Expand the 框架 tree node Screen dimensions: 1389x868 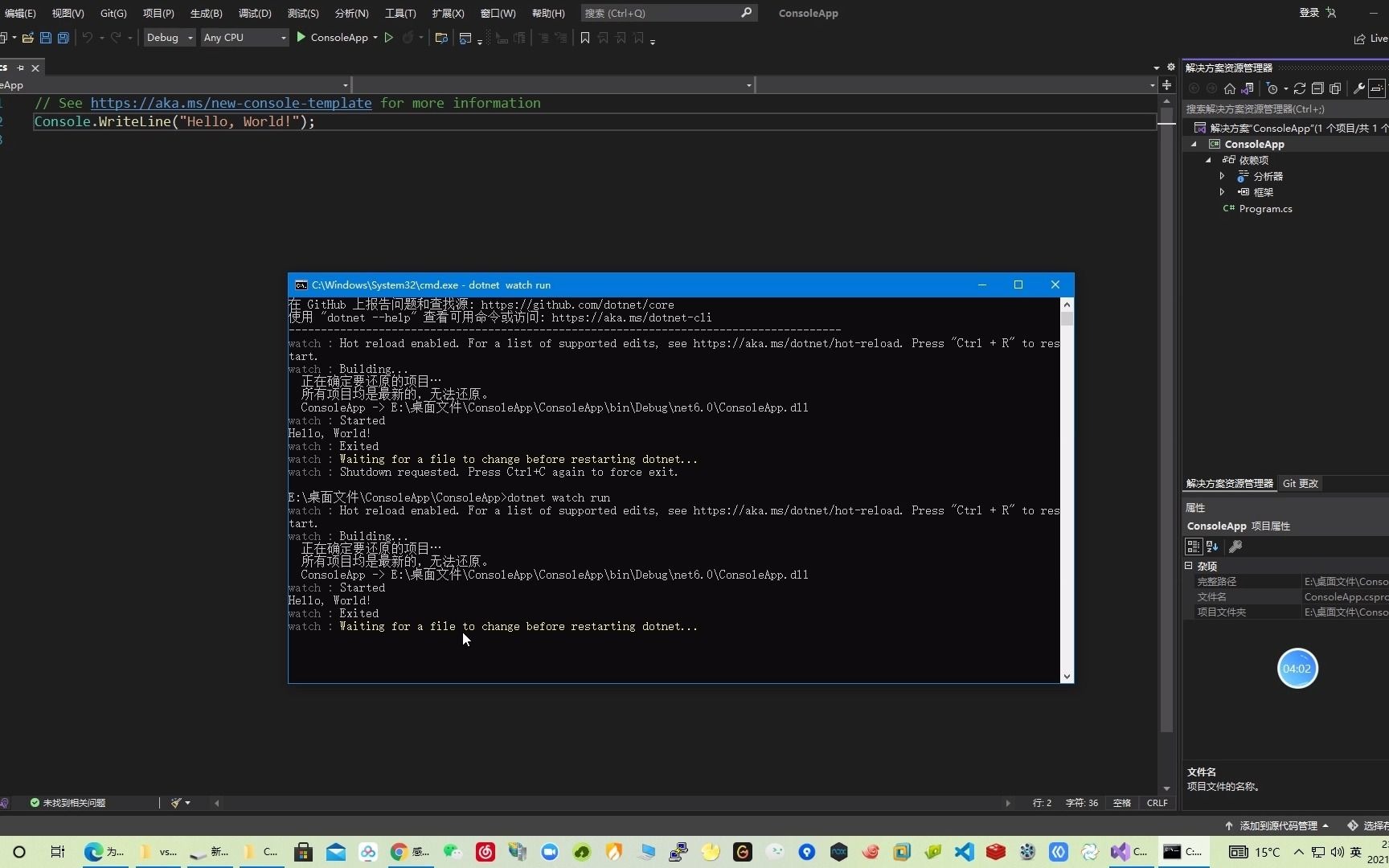click(1223, 192)
